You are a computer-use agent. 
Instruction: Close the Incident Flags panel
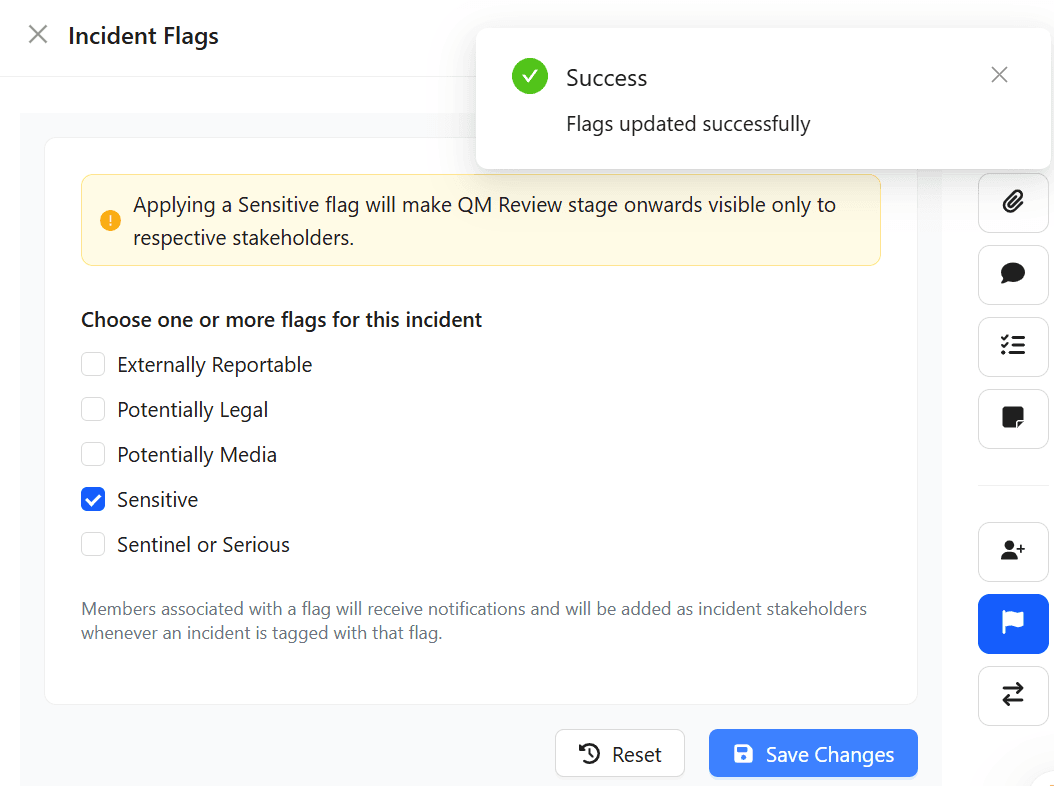(x=37, y=34)
